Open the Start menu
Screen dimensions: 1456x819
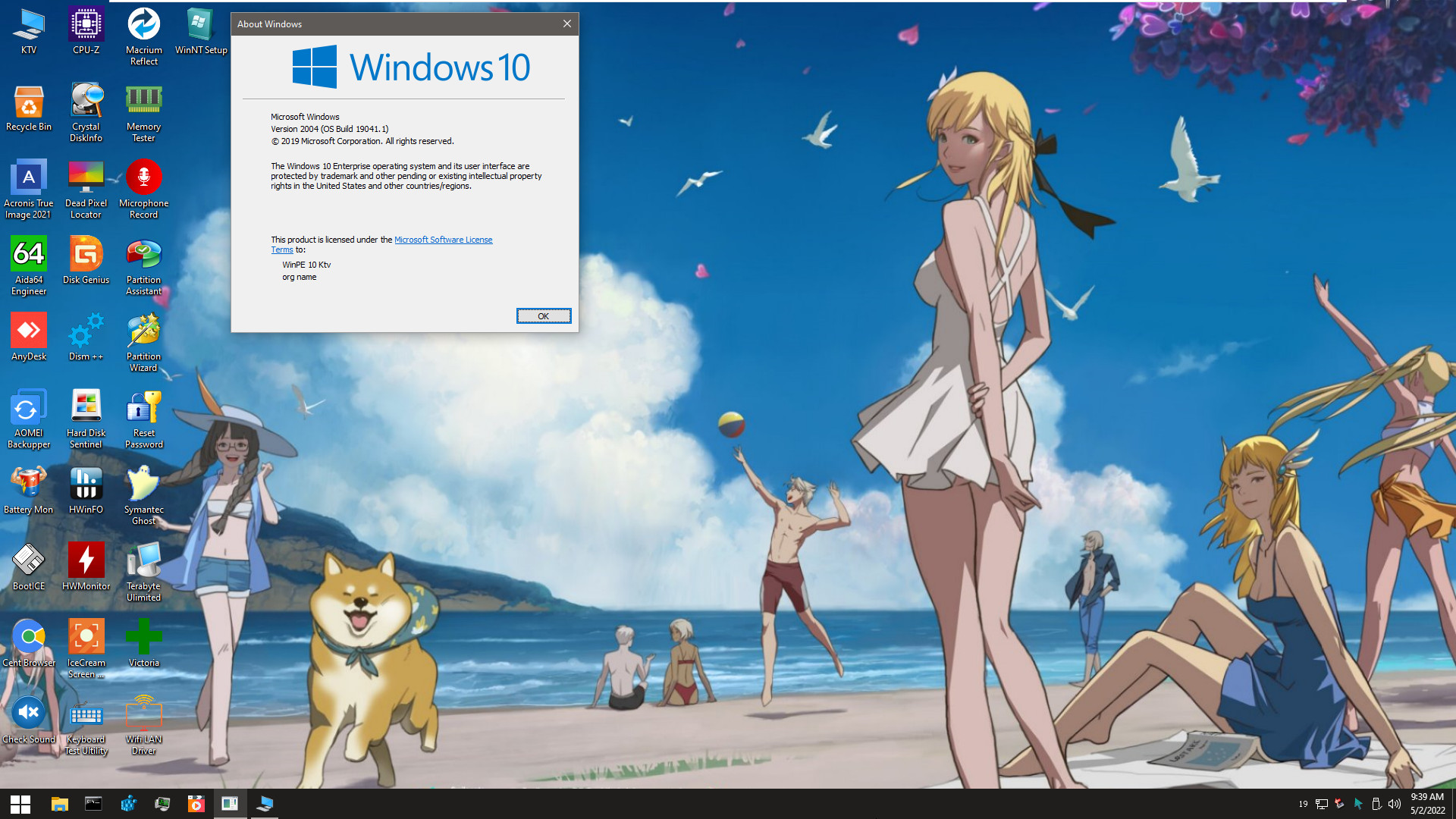point(20,804)
